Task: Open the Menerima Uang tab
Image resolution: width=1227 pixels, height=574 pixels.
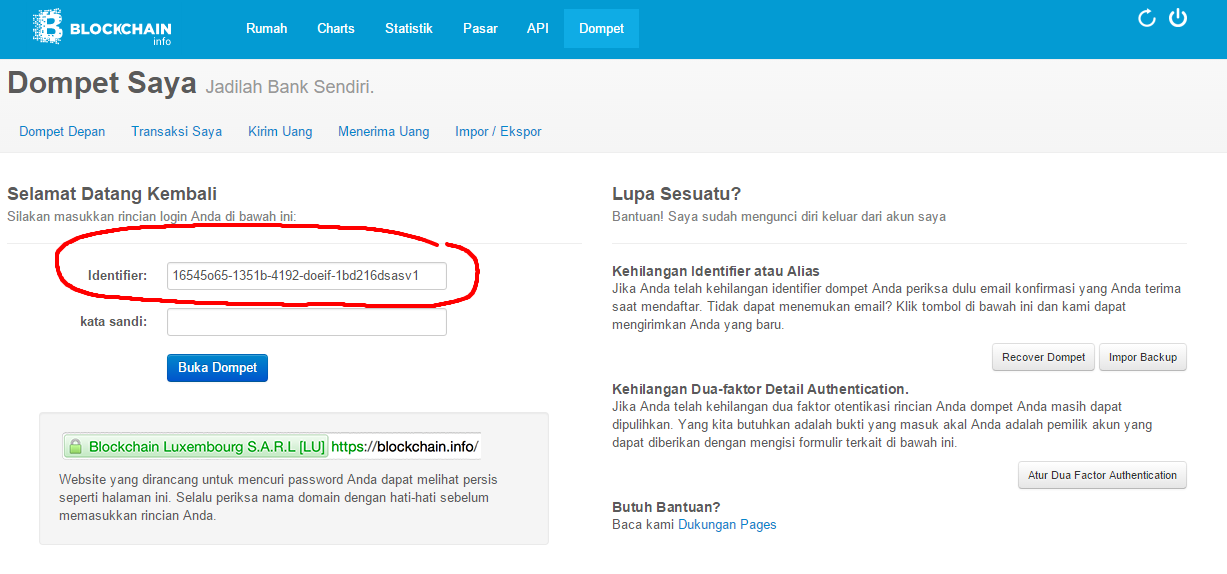Action: click(384, 131)
